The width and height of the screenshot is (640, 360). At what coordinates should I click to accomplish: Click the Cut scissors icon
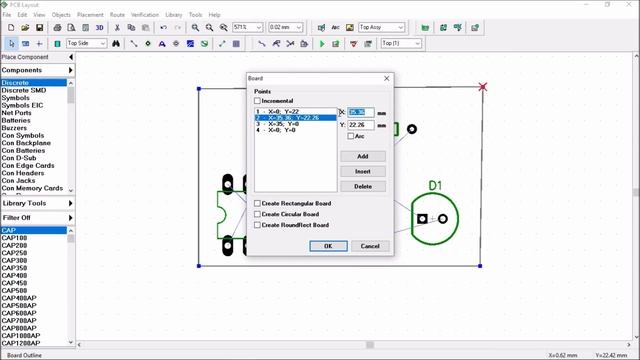pos(117,28)
